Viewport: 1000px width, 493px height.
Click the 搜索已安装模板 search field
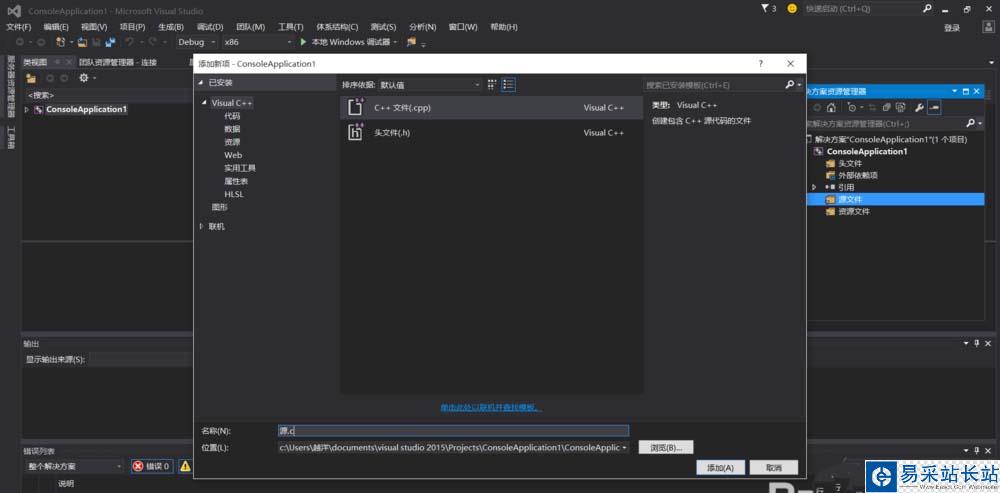[713, 84]
